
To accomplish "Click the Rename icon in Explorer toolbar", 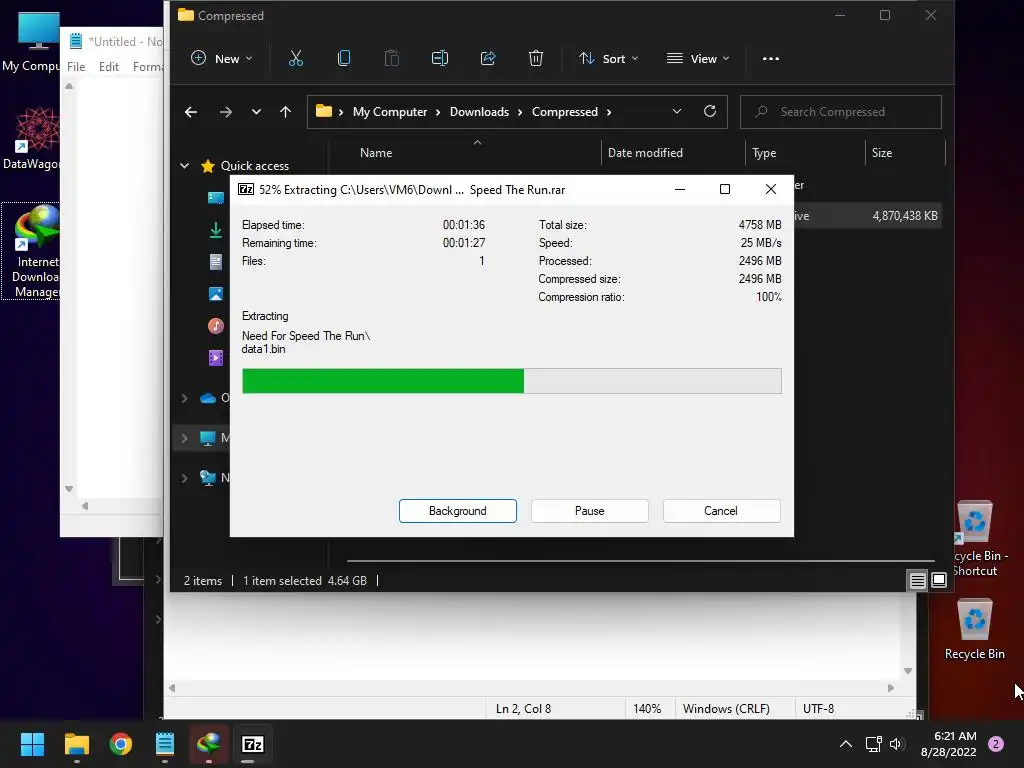I will (x=440, y=59).
